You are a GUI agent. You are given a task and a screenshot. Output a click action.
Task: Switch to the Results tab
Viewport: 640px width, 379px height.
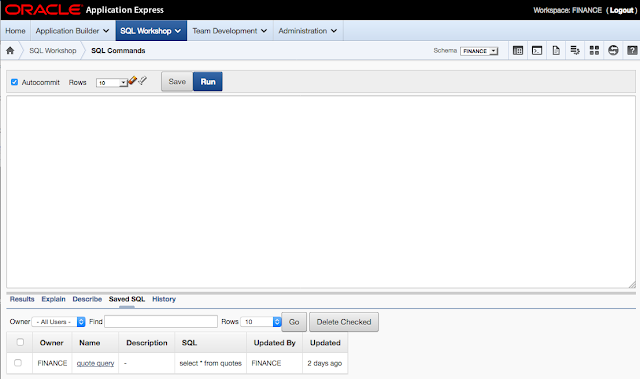[22, 299]
